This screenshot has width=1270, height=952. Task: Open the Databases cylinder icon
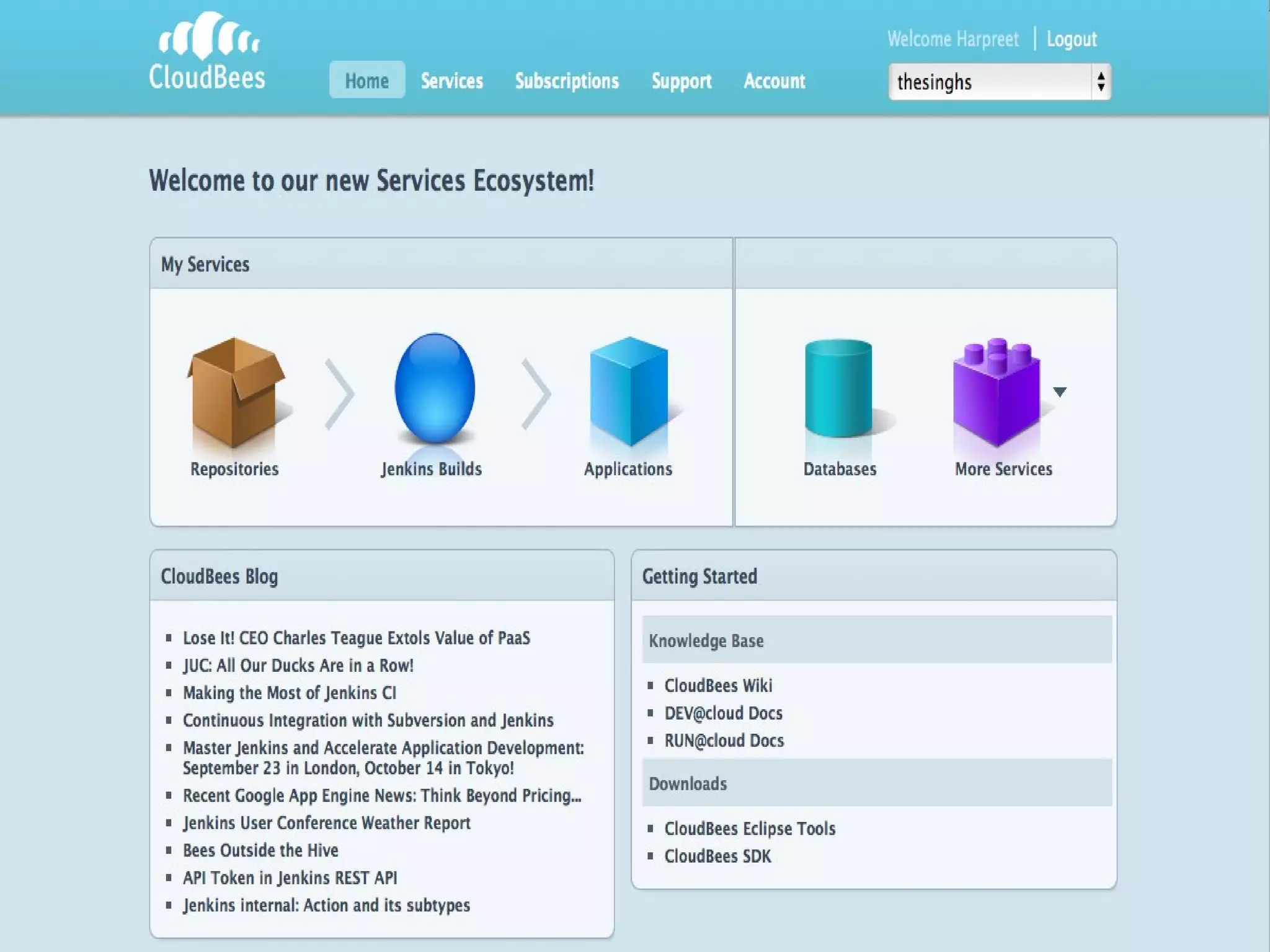coord(838,389)
